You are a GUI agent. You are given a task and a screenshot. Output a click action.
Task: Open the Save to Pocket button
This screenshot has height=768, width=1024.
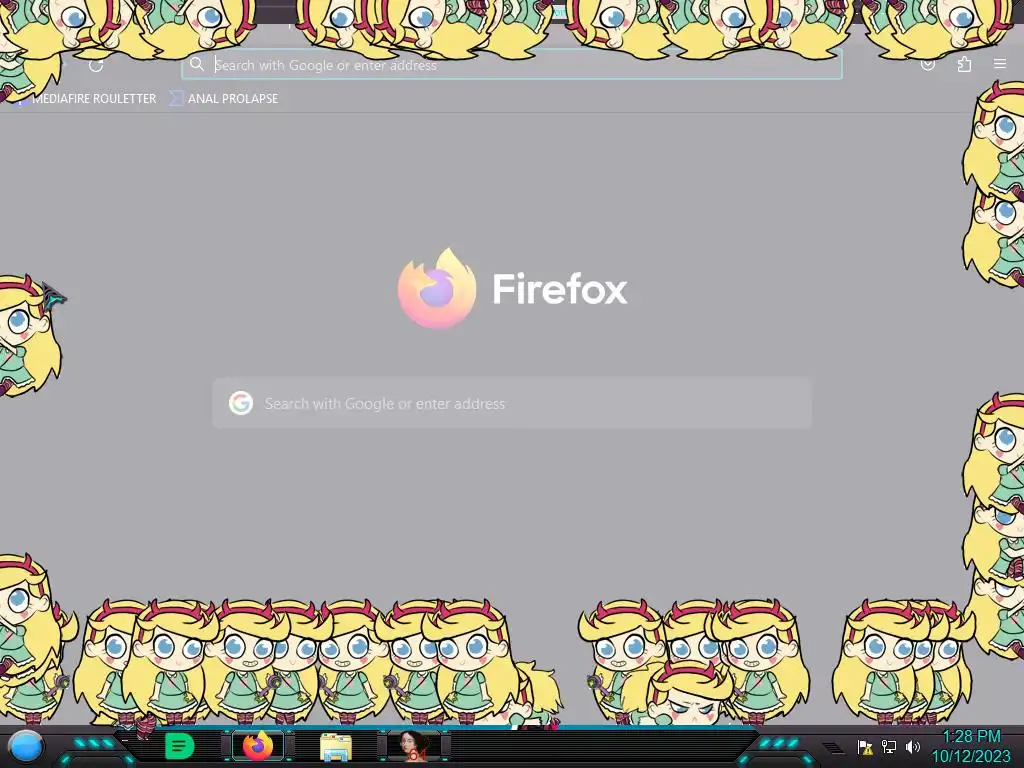point(927,64)
